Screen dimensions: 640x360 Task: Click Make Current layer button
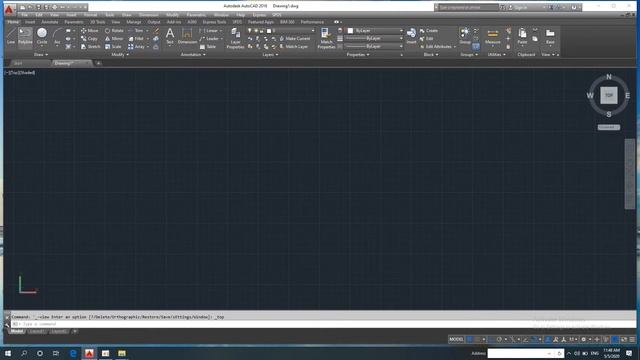(295, 38)
